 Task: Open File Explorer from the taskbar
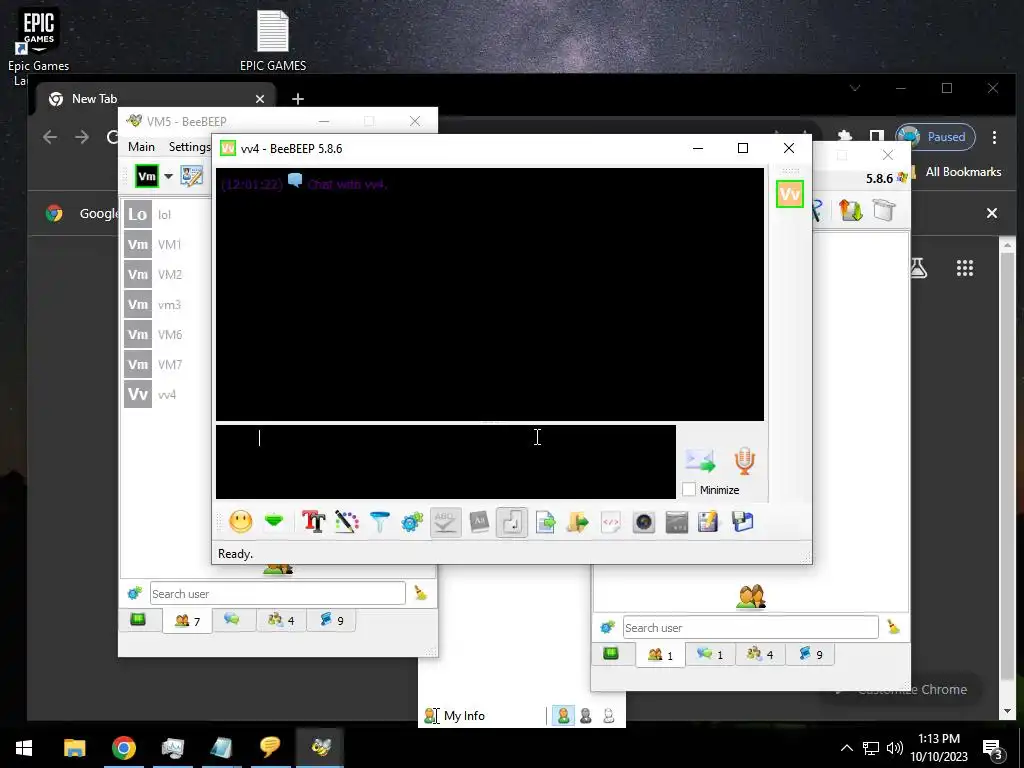[74, 747]
